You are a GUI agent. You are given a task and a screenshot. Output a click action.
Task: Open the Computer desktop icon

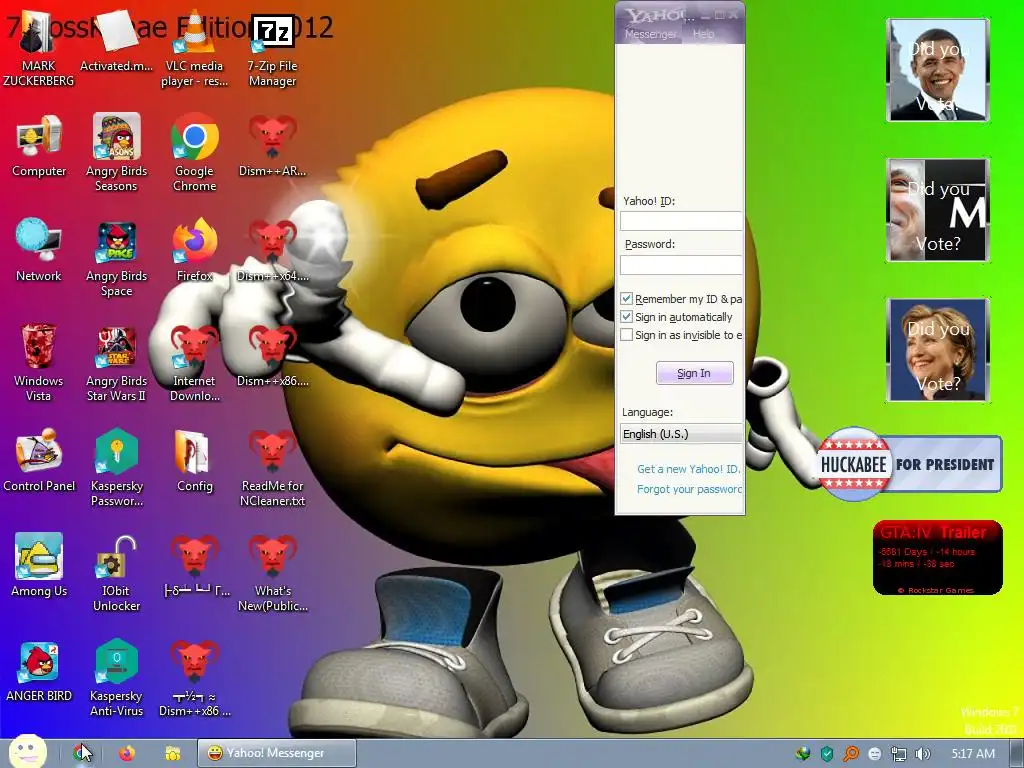coord(39,147)
